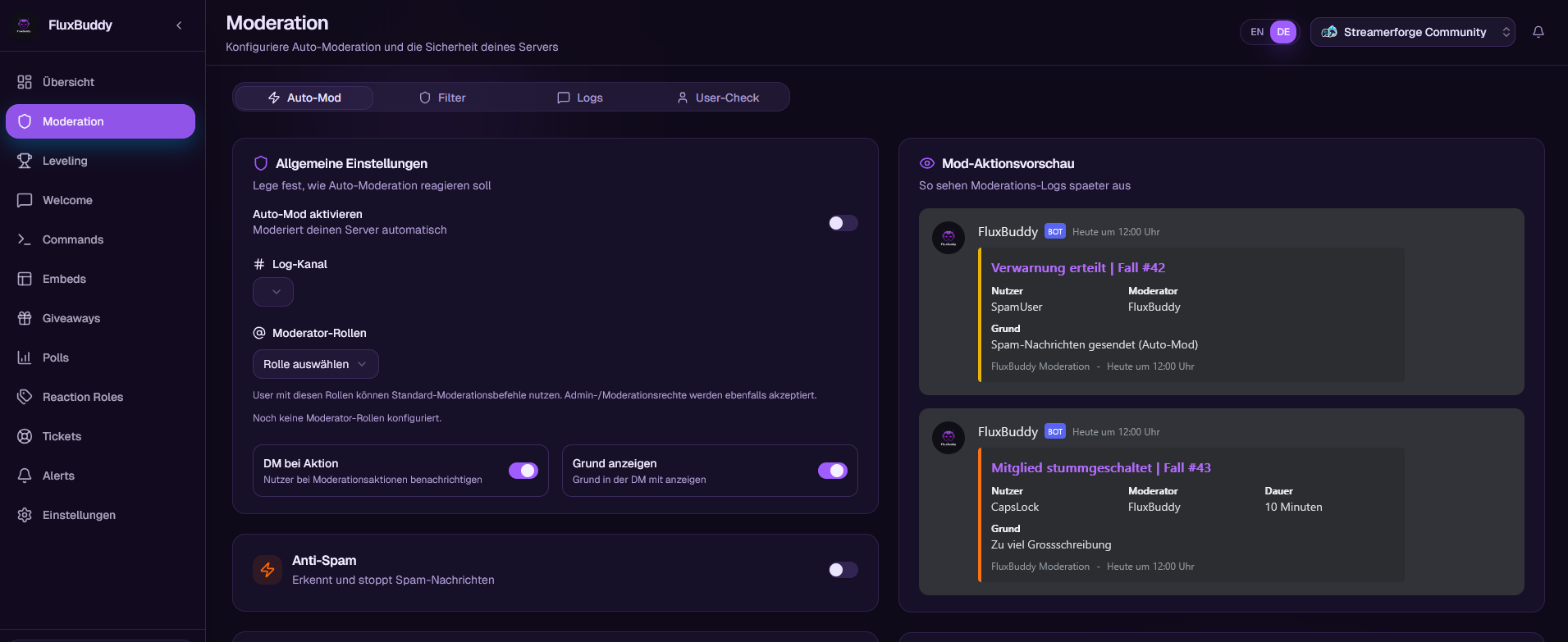The height and width of the screenshot is (642, 1568).
Task: Open the Rolle auswählen dropdown
Action: point(316,364)
